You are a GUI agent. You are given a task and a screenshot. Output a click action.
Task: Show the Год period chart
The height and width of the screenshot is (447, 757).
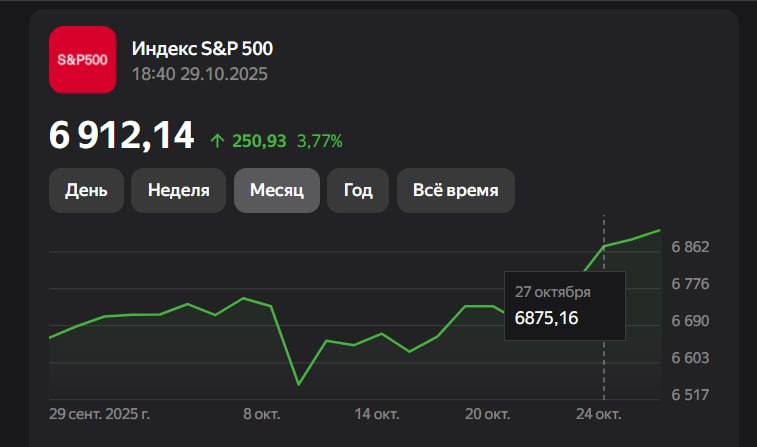coord(358,190)
